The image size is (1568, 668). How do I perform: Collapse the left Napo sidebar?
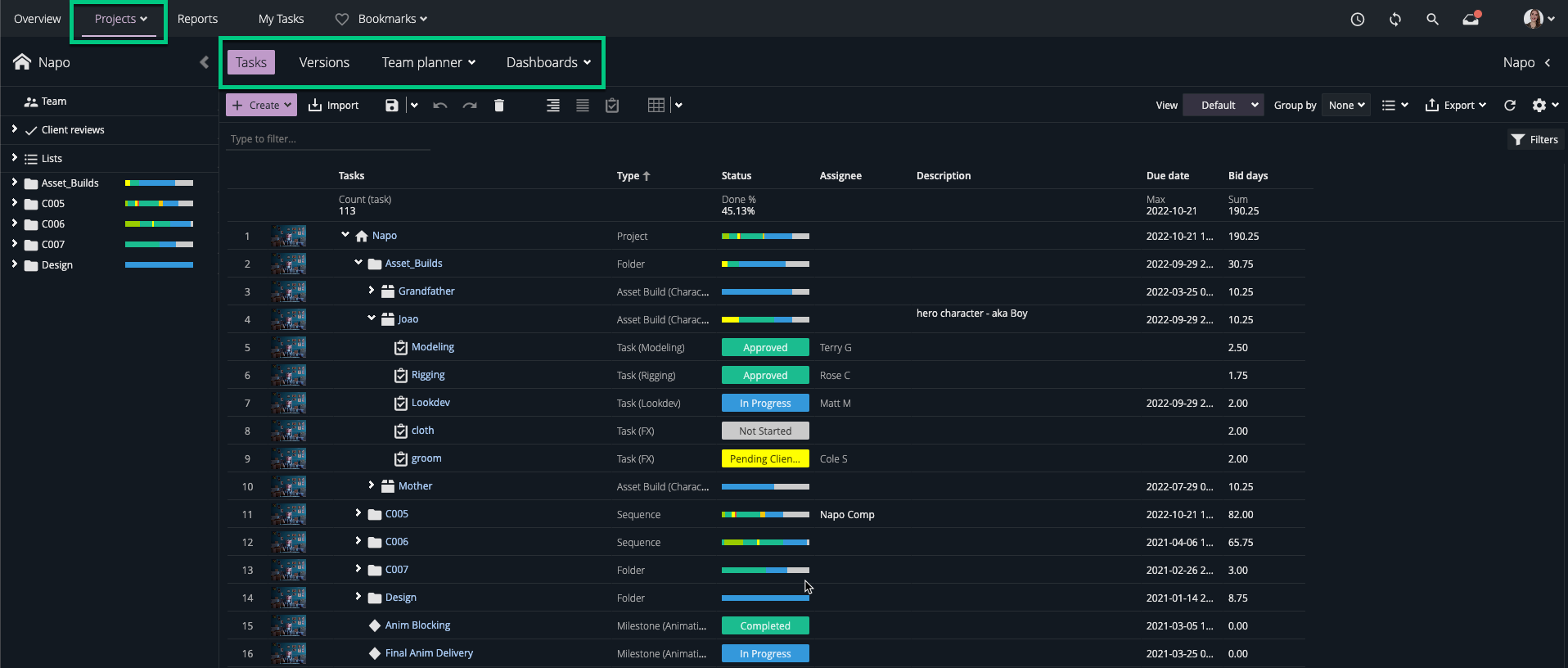click(204, 62)
